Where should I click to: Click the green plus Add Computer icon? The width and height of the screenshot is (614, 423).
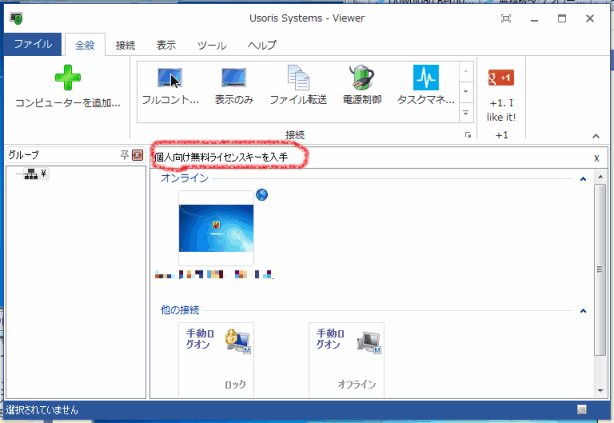68,78
